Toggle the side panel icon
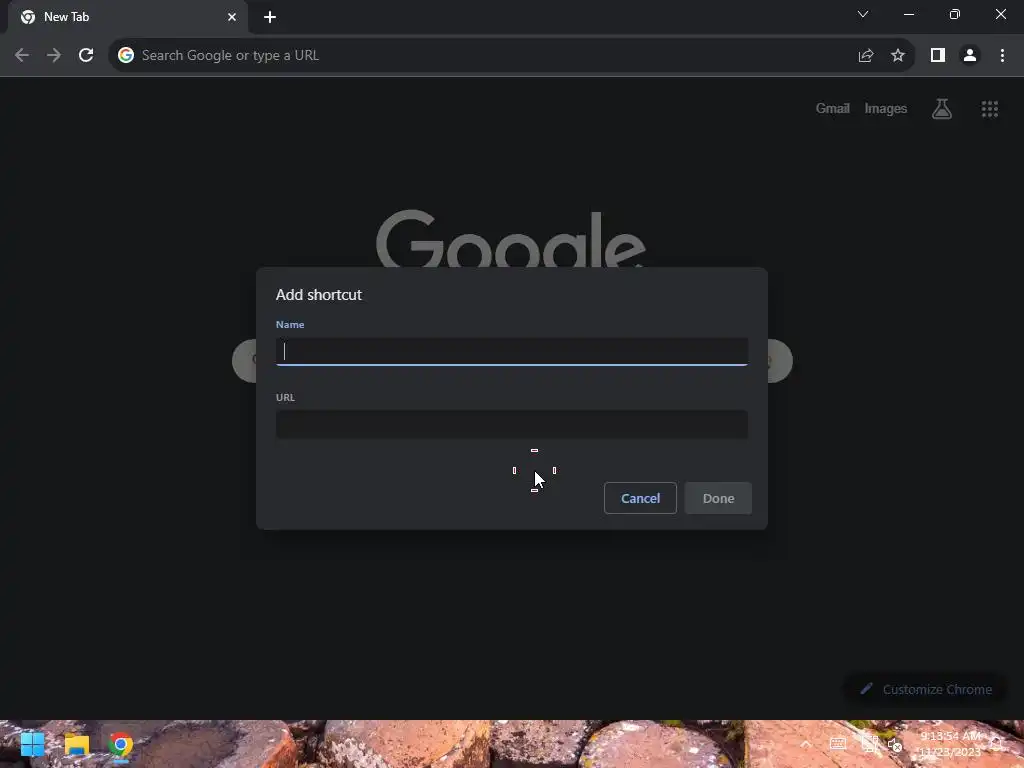The width and height of the screenshot is (1024, 768). (x=938, y=56)
